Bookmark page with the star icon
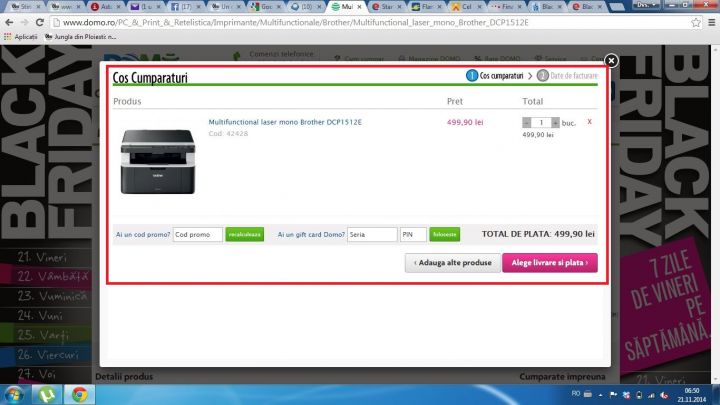 pyautogui.click(x=690, y=22)
